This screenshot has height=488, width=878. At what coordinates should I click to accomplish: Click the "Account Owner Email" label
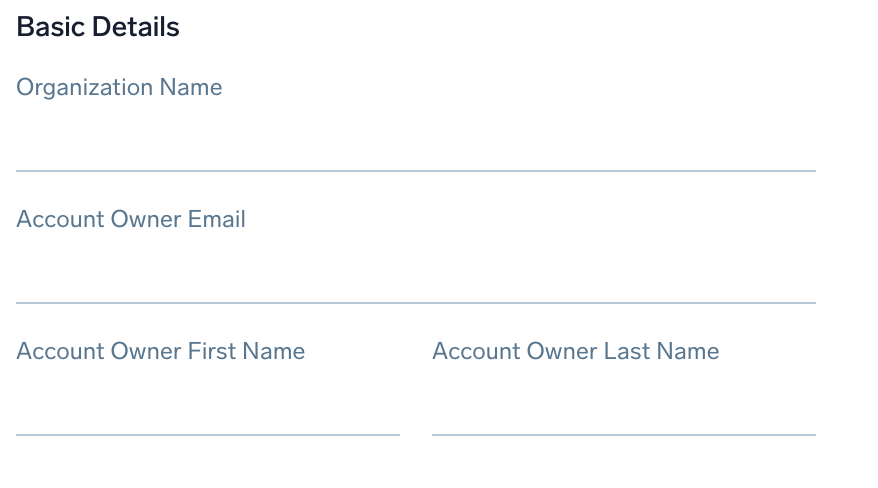coord(131,220)
